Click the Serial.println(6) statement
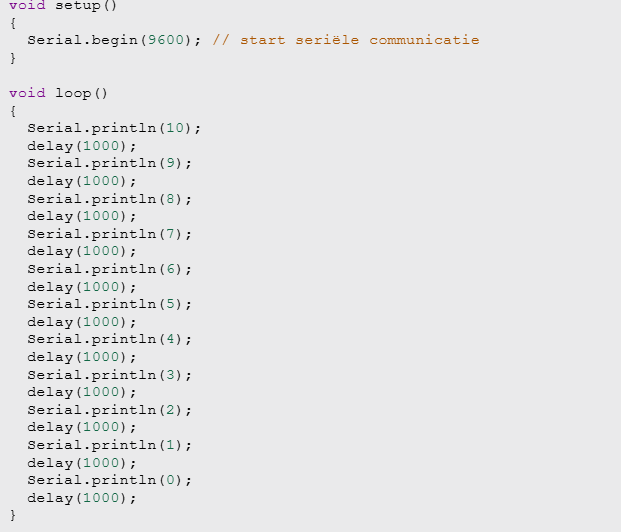This screenshot has height=532, width=621. [x=109, y=269]
